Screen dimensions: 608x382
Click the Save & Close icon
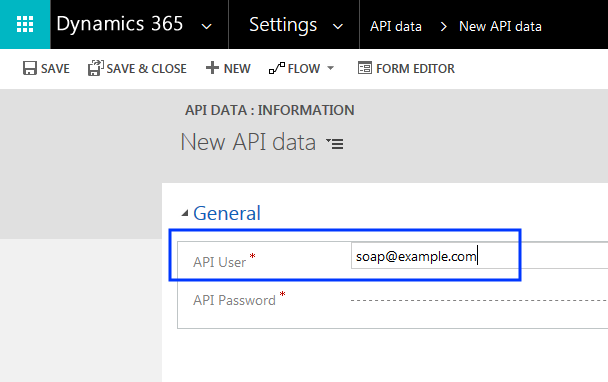click(x=95, y=68)
